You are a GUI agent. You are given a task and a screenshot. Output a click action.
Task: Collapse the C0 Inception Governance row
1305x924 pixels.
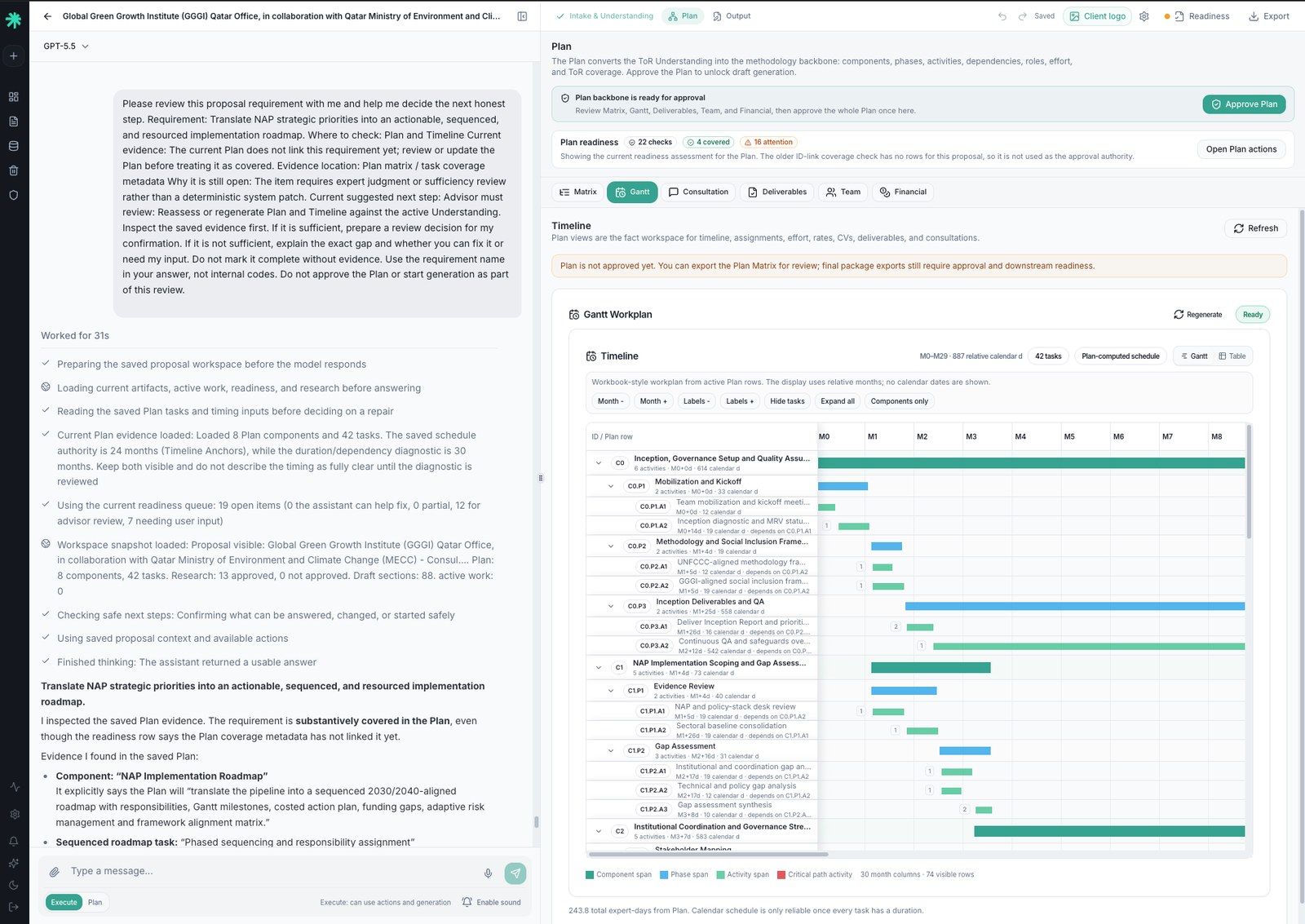point(599,463)
